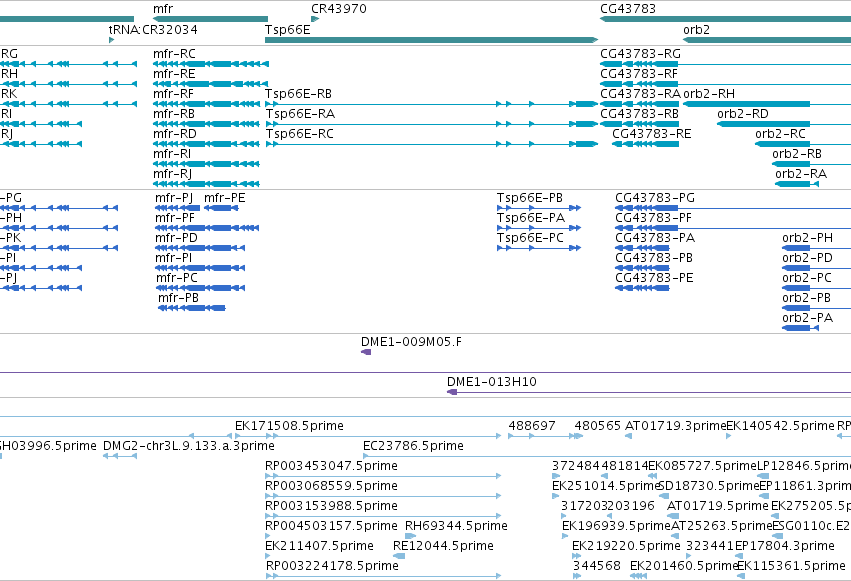Screen dimensions: 851x581
Task: Click protein orb2-PB label
Action: click(806, 298)
